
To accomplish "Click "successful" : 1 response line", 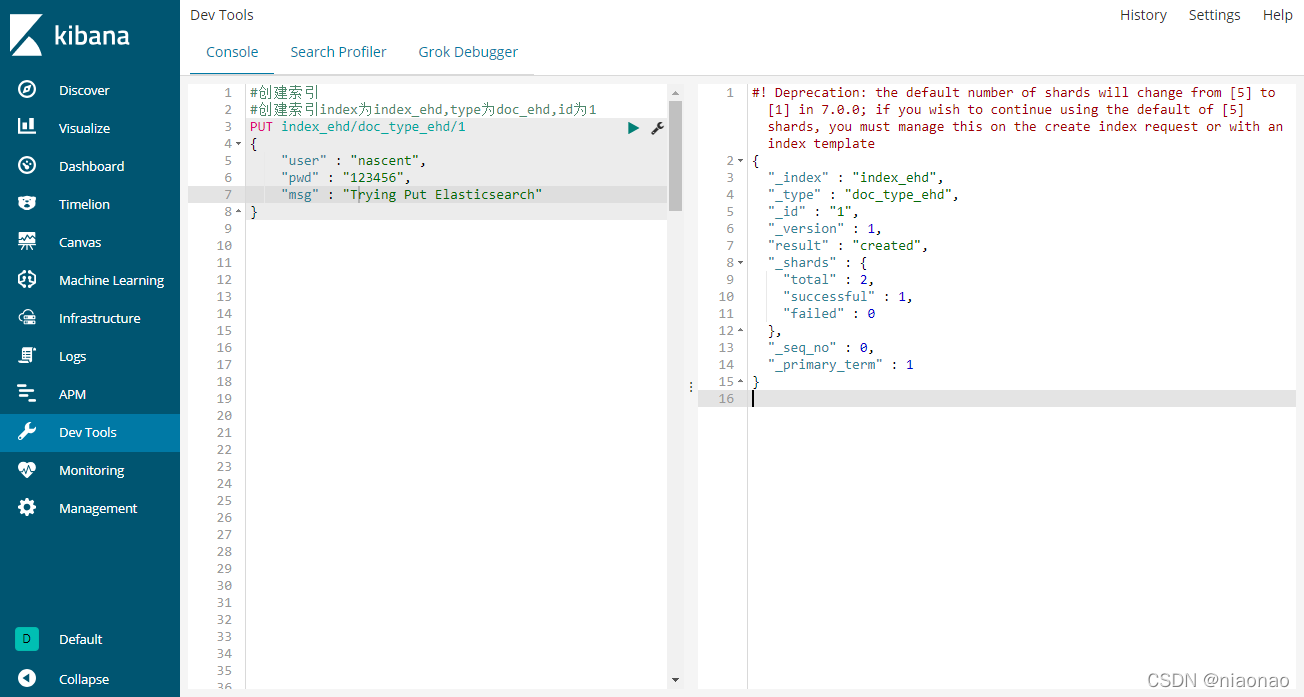I will [848, 297].
